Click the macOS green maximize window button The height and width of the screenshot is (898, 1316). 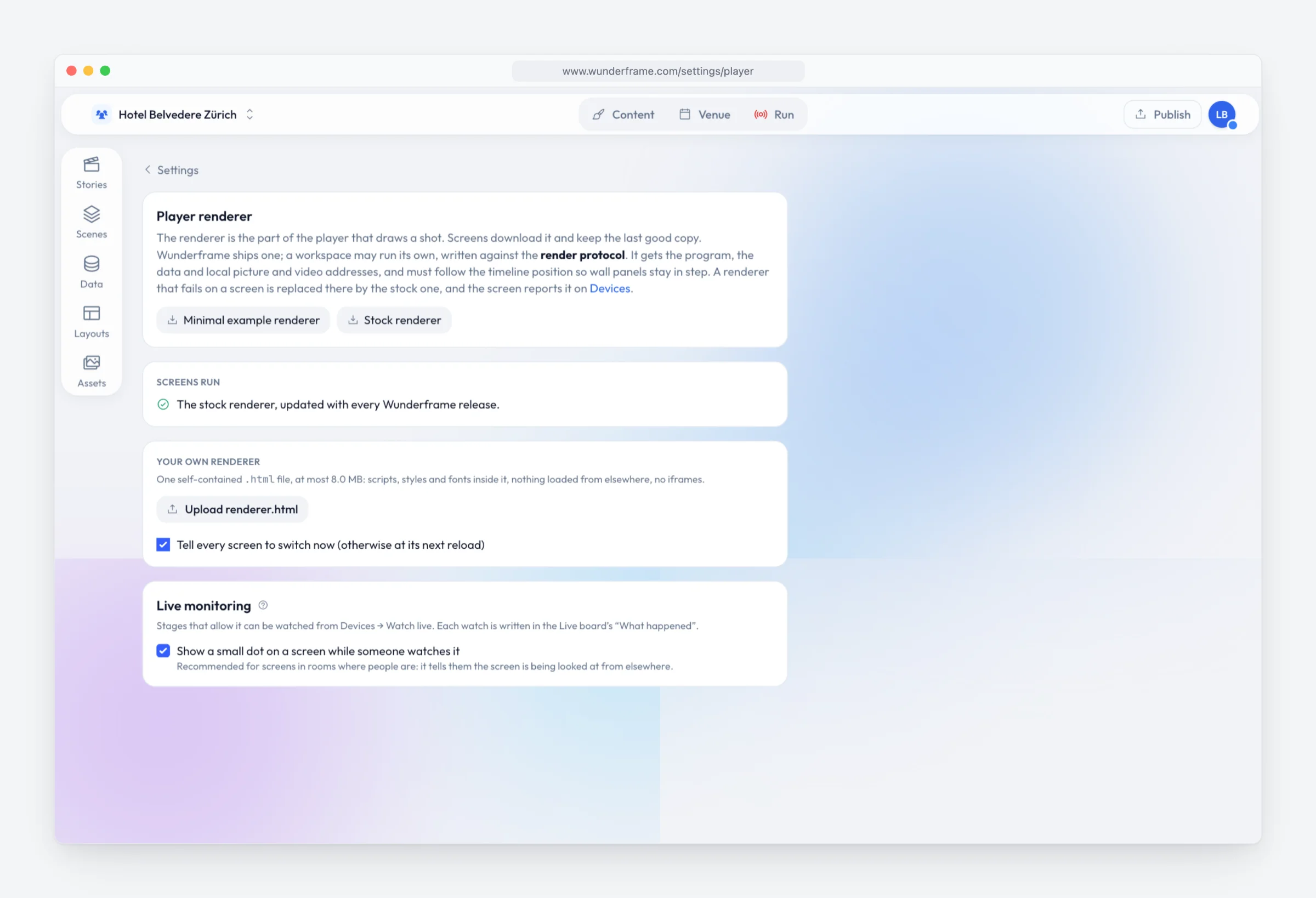tap(105, 71)
